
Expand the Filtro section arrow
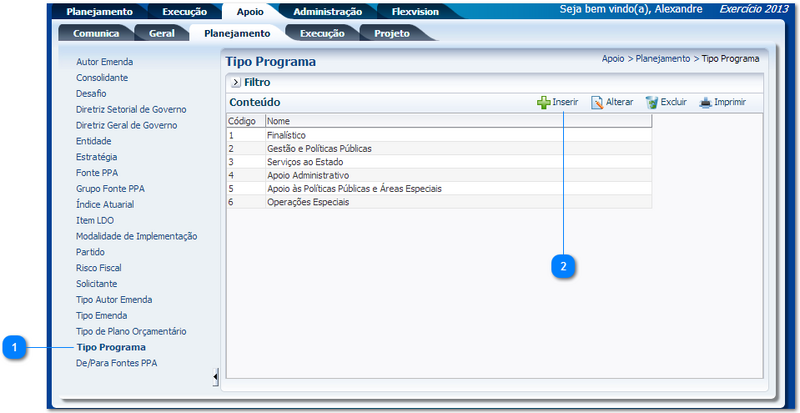pyautogui.click(x=236, y=83)
